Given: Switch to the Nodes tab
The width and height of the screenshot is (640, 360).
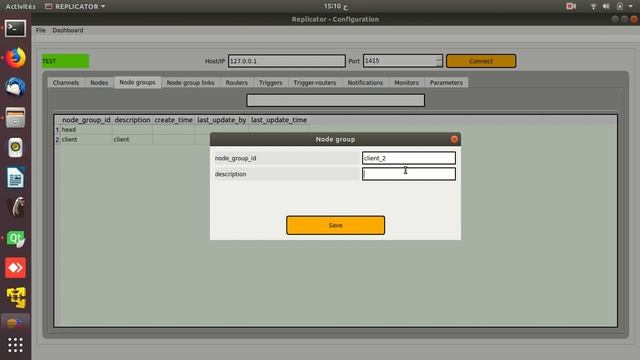Looking at the screenshot, I should 99,82.
